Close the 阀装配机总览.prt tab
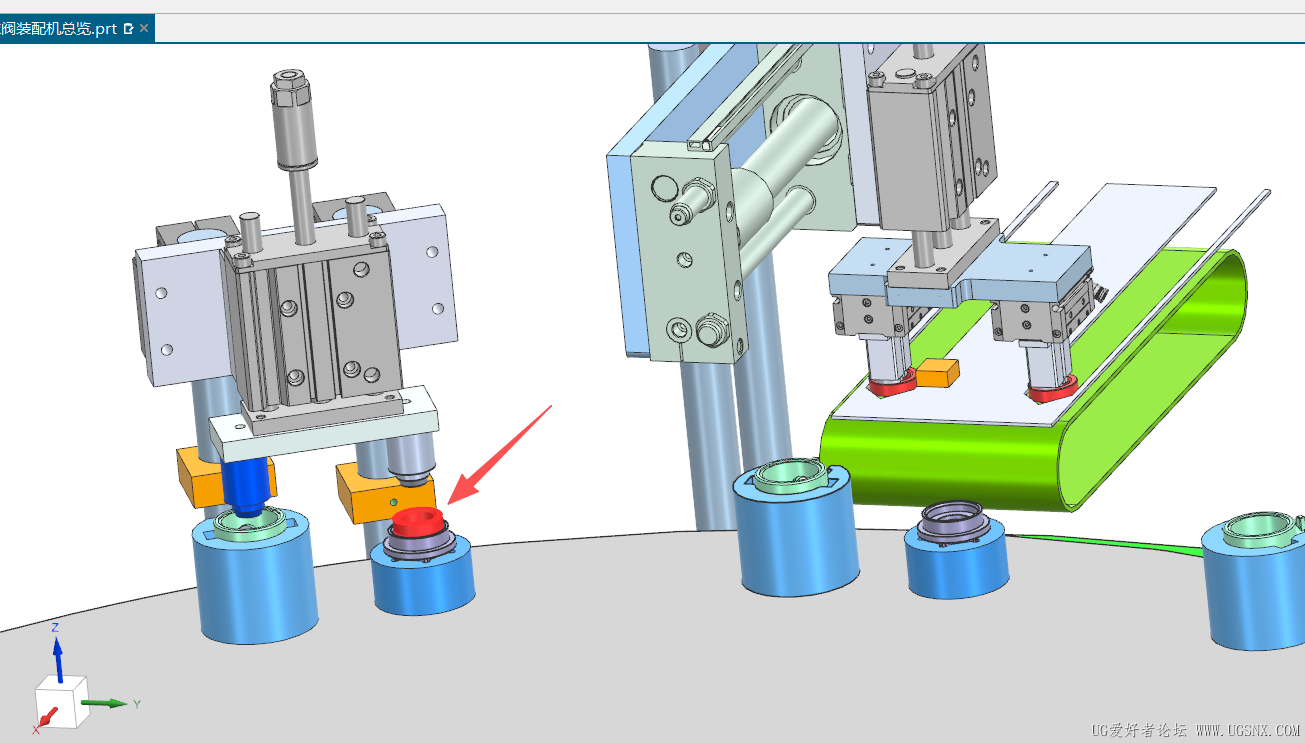1305x743 pixels. [x=144, y=29]
